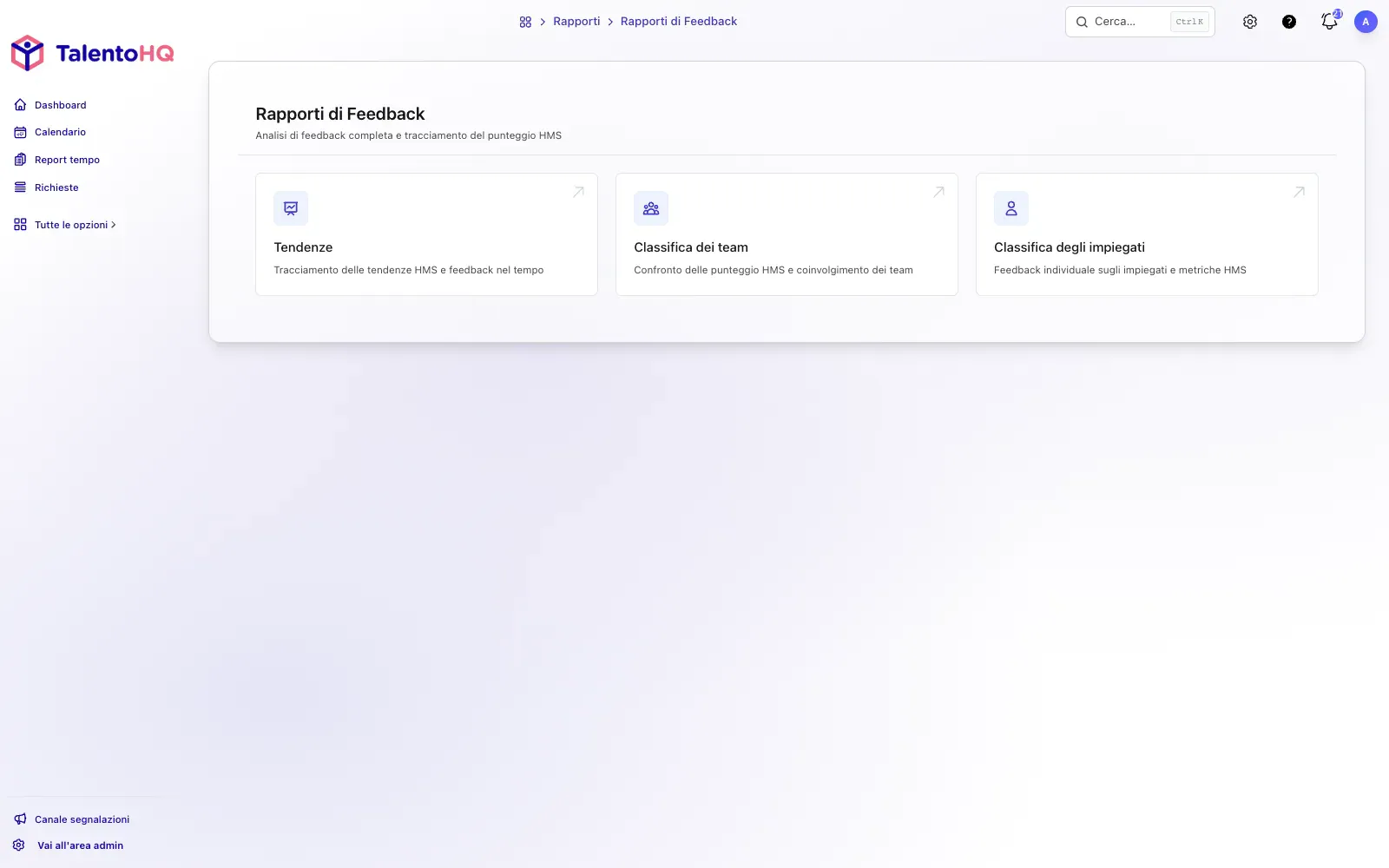Open Dashboard from the sidebar
Screen dimensions: 1389x868
50,105
